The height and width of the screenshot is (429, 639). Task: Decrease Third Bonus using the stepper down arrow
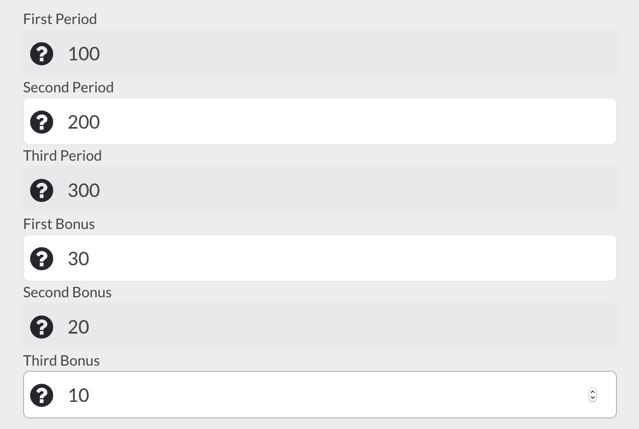point(593,398)
